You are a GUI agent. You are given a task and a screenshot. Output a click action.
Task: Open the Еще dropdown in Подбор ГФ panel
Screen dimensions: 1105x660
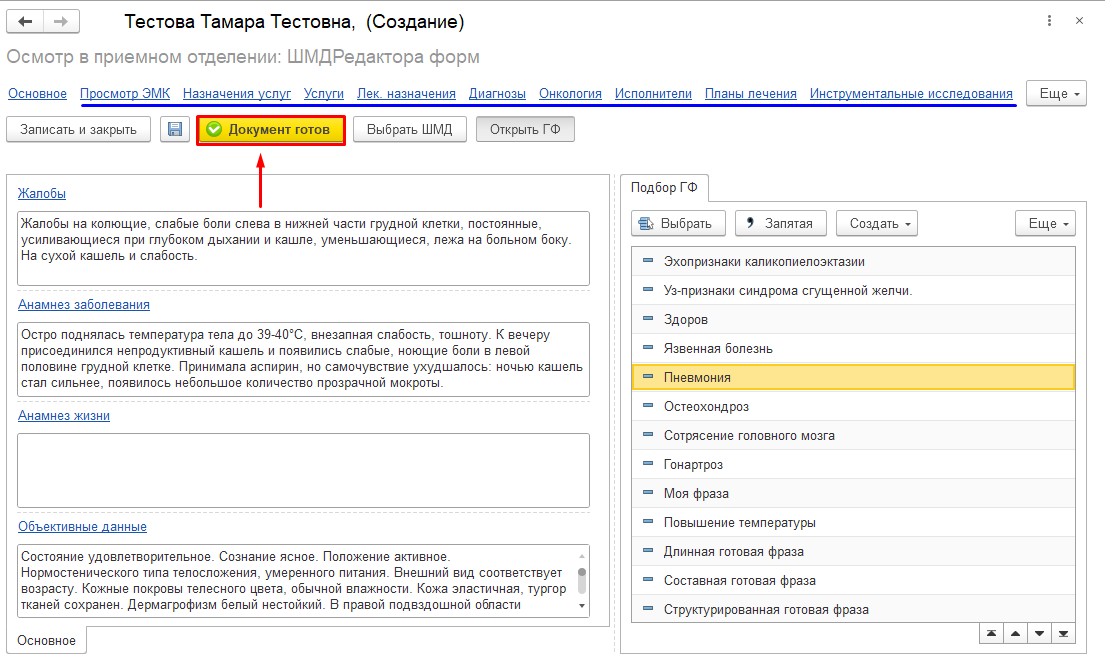pos(1046,223)
